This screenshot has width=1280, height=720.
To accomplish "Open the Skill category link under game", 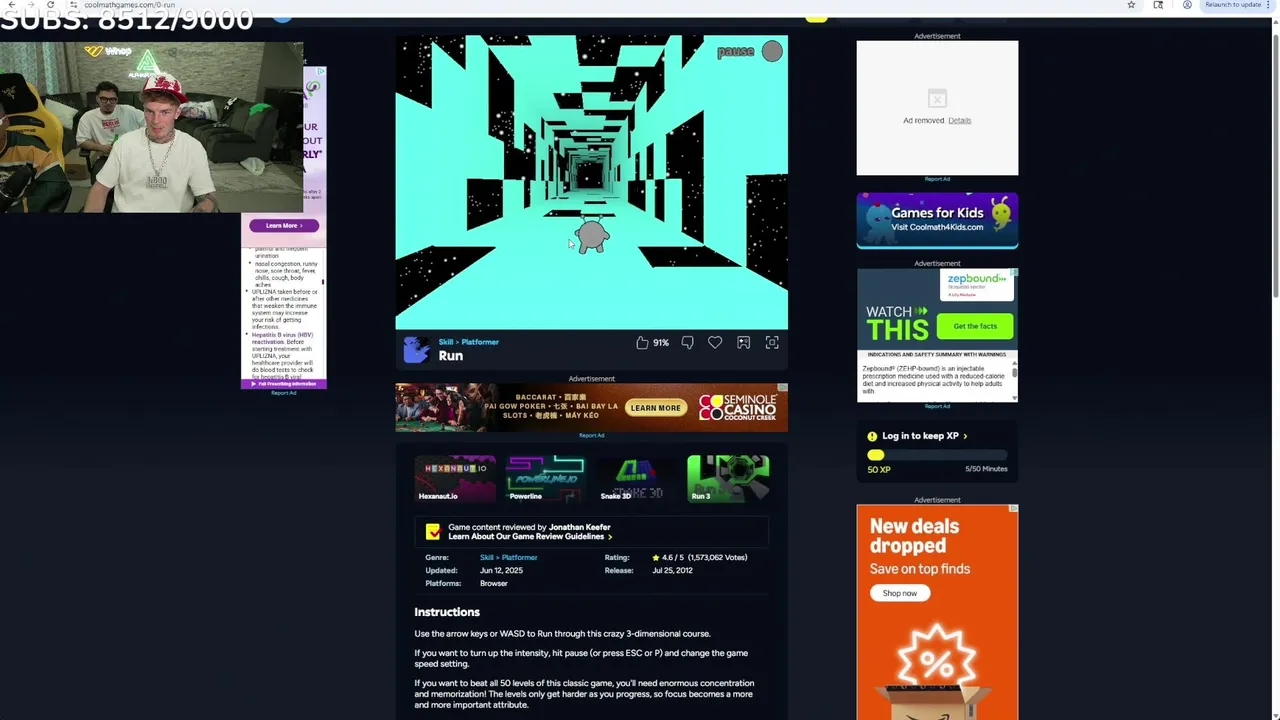I will point(446,342).
